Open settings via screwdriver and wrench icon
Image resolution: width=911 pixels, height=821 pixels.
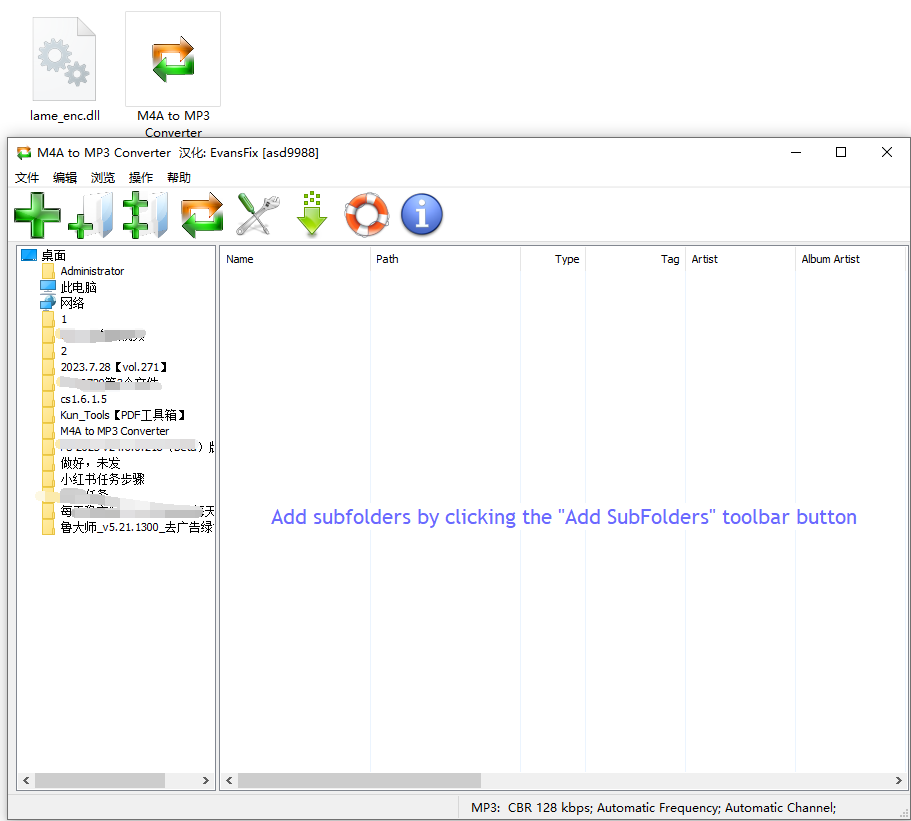click(258, 215)
